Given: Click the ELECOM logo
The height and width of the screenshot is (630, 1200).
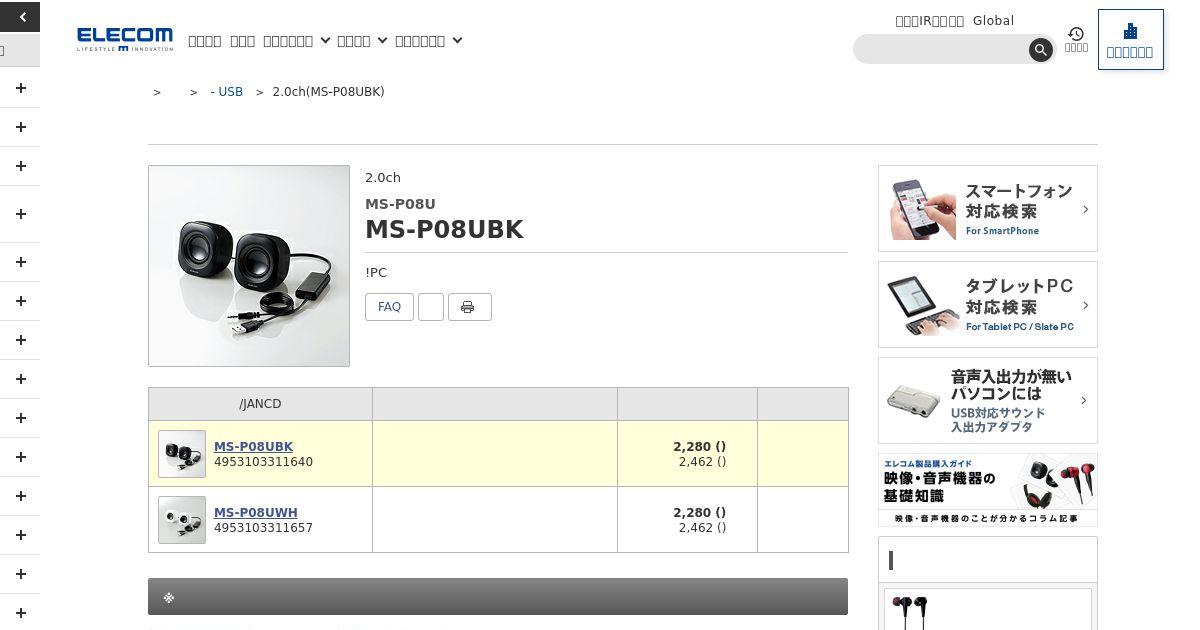Looking at the screenshot, I should click(x=125, y=40).
